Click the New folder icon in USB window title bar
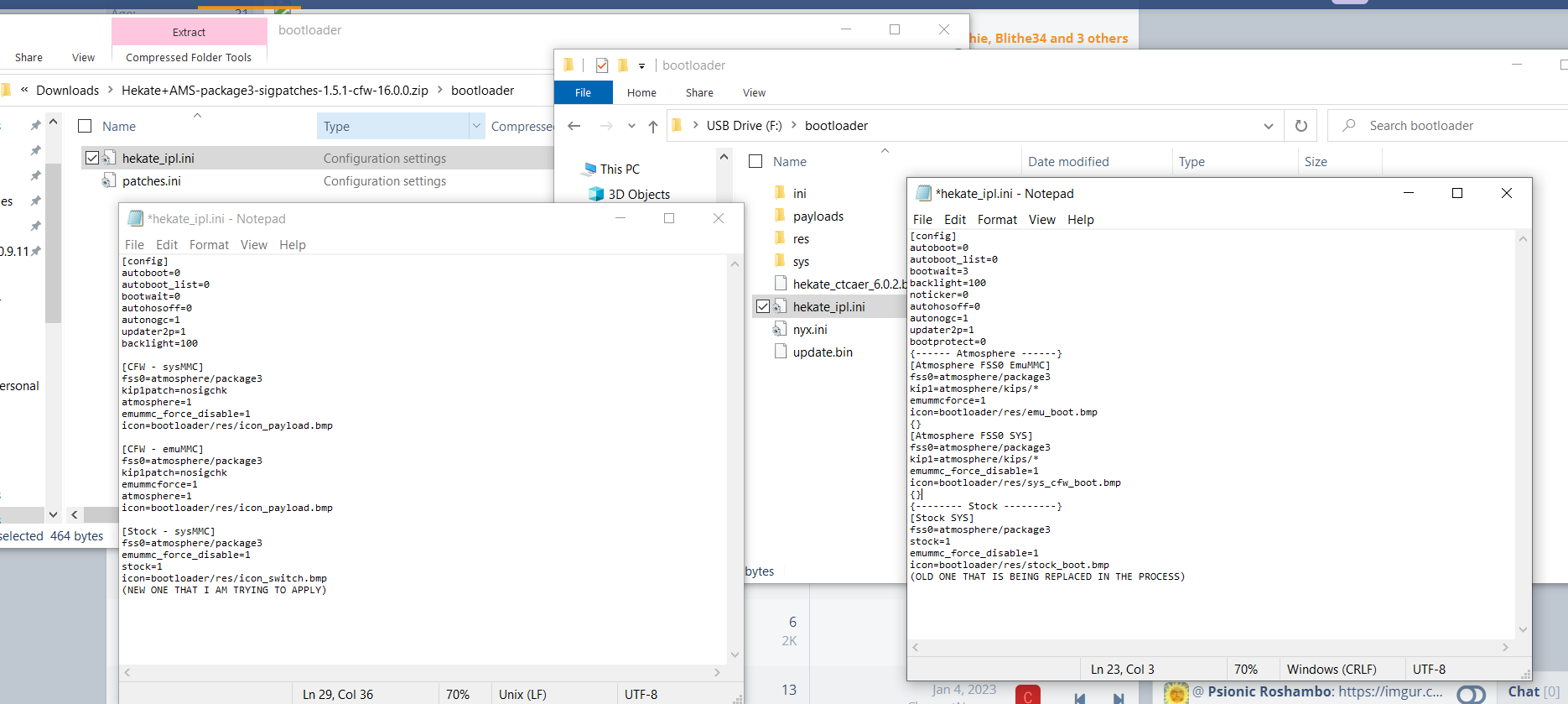Screen dimensions: 1568x704 pyautogui.click(x=623, y=65)
